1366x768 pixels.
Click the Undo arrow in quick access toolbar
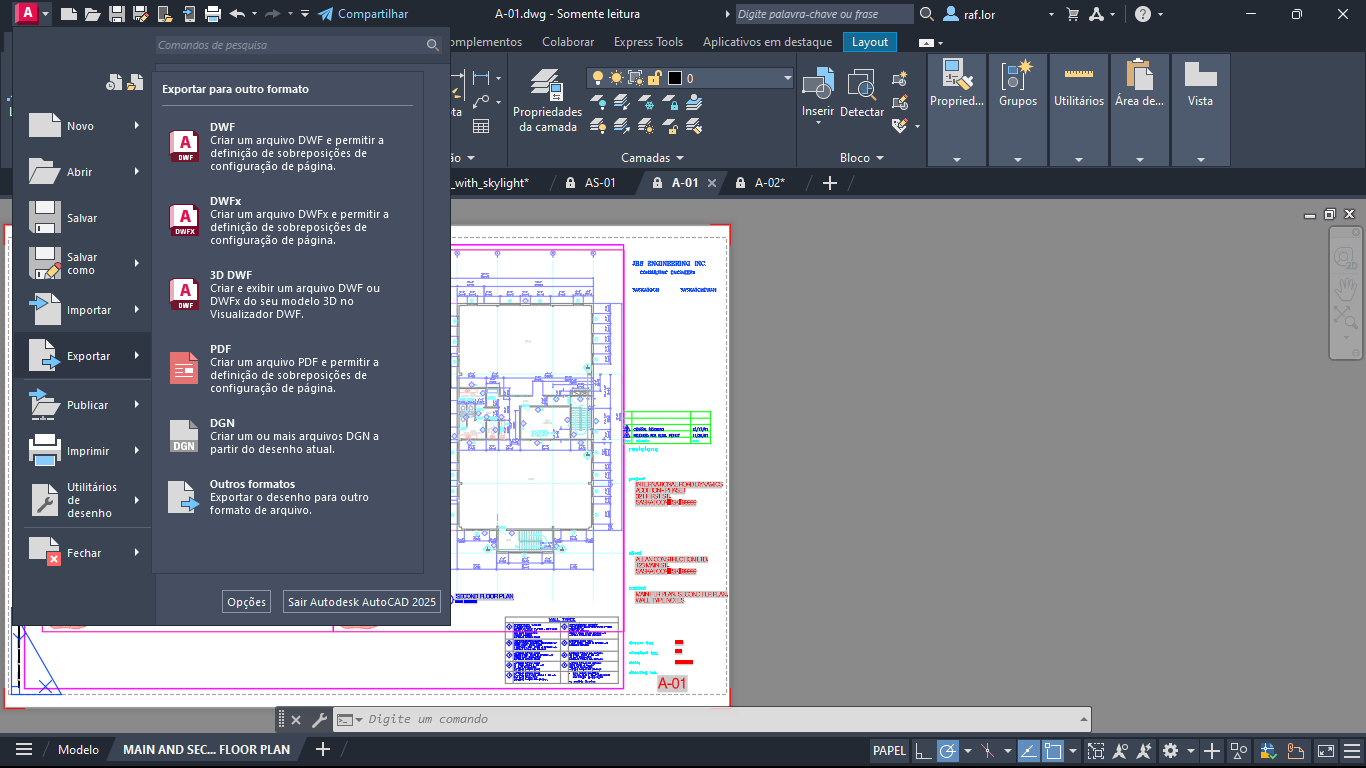pyautogui.click(x=237, y=14)
